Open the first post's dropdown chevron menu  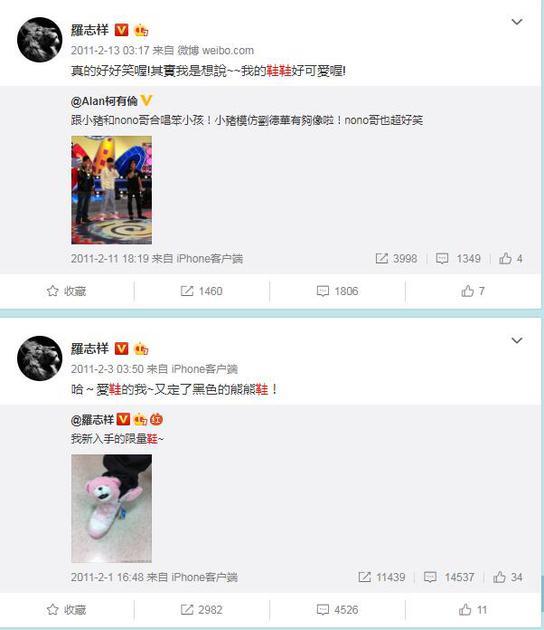tap(517, 22)
